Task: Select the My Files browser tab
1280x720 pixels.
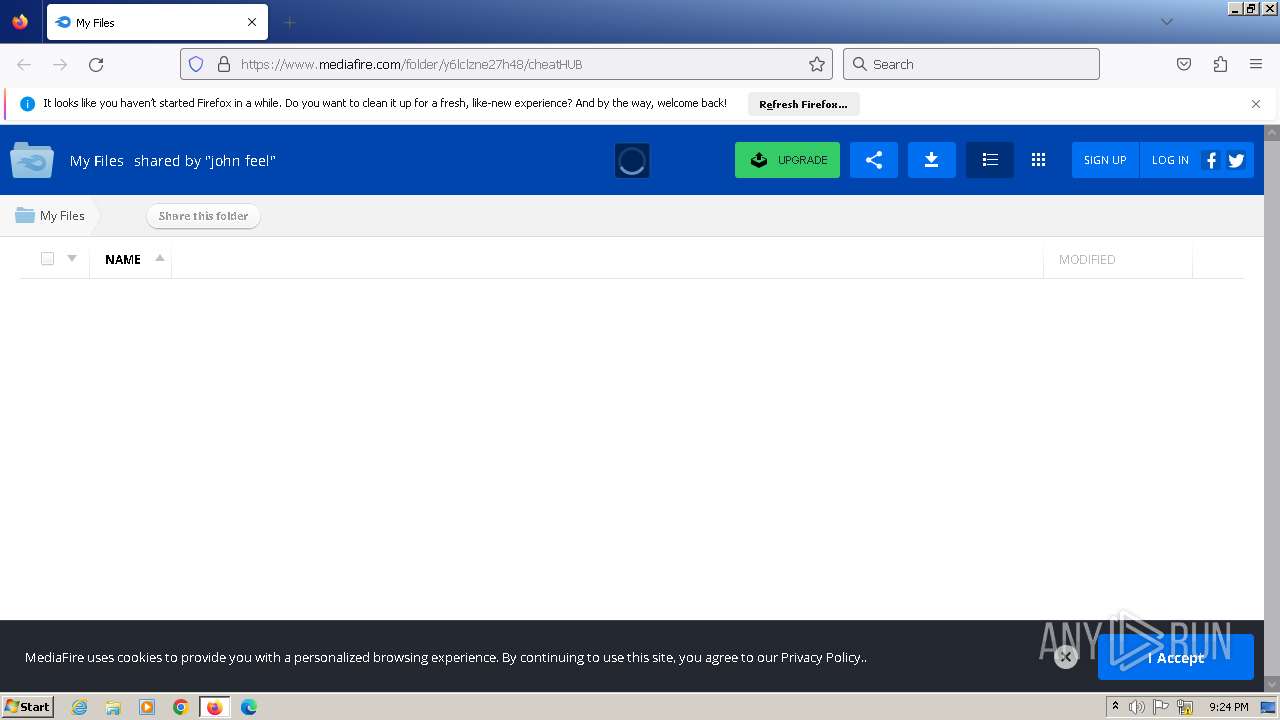Action: coord(157,22)
